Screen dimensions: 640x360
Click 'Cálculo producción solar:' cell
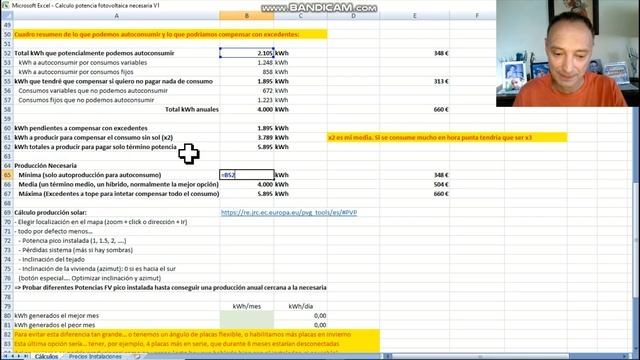pos(116,213)
